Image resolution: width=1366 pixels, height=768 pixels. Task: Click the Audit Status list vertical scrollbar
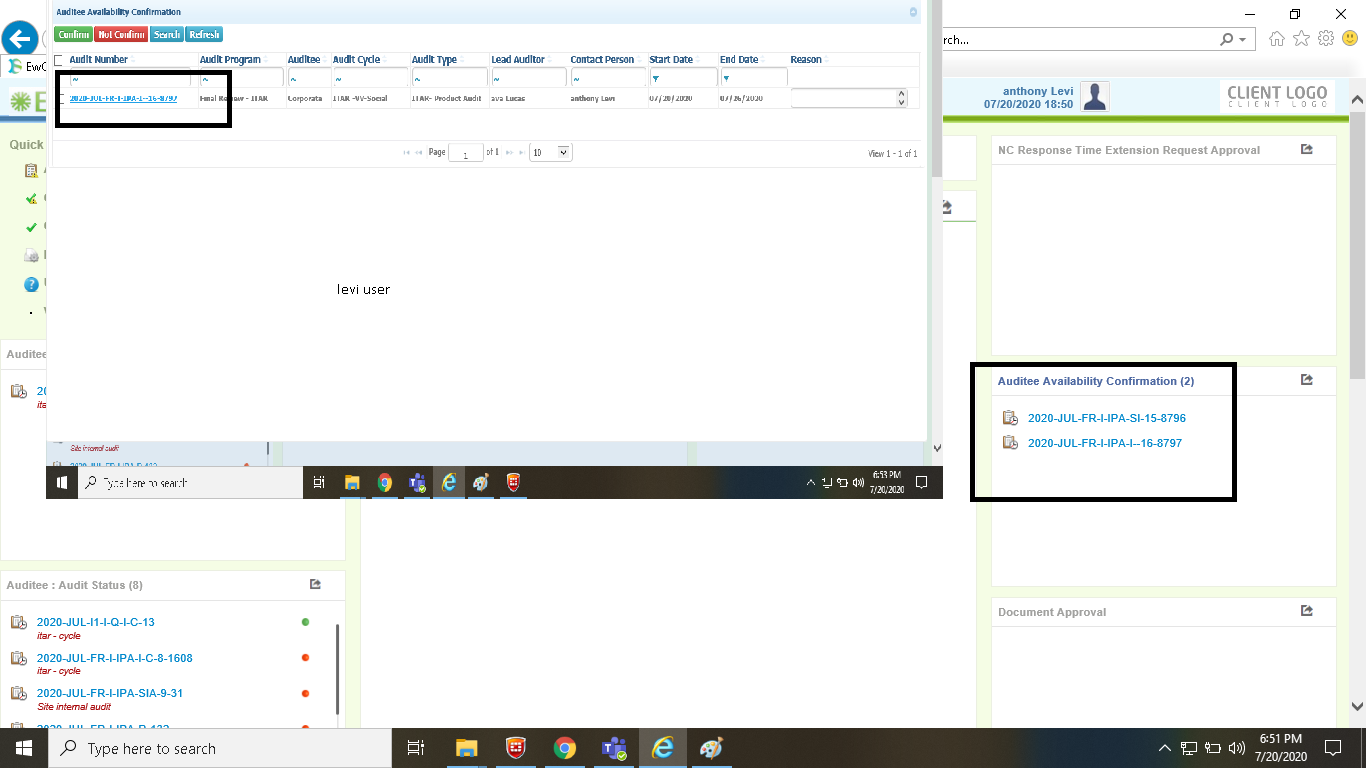click(338, 670)
